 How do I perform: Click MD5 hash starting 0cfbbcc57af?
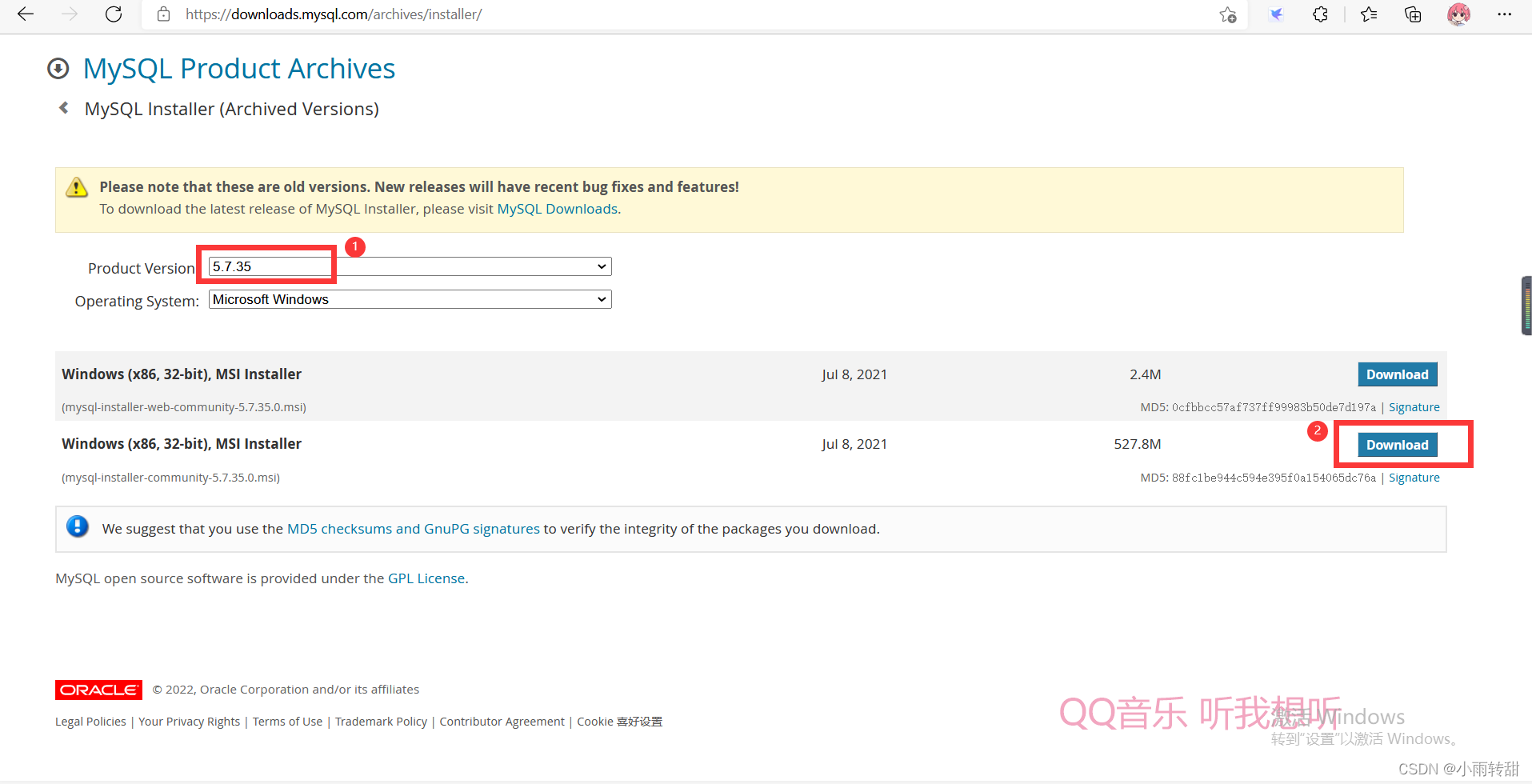1274,407
